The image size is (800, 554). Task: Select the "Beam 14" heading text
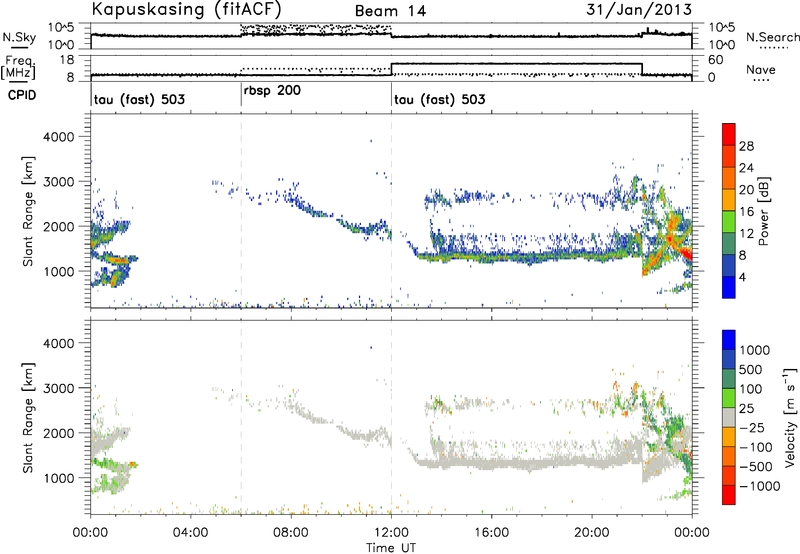(390, 11)
